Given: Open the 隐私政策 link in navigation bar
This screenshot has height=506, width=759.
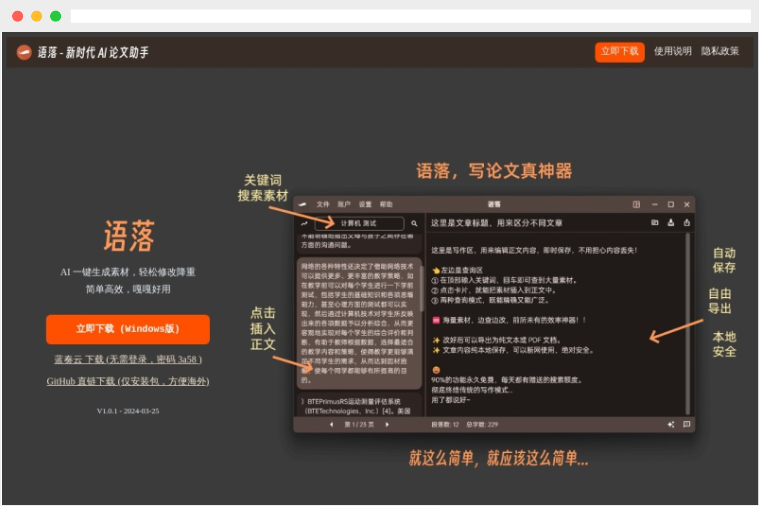Looking at the screenshot, I should point(720,51).
